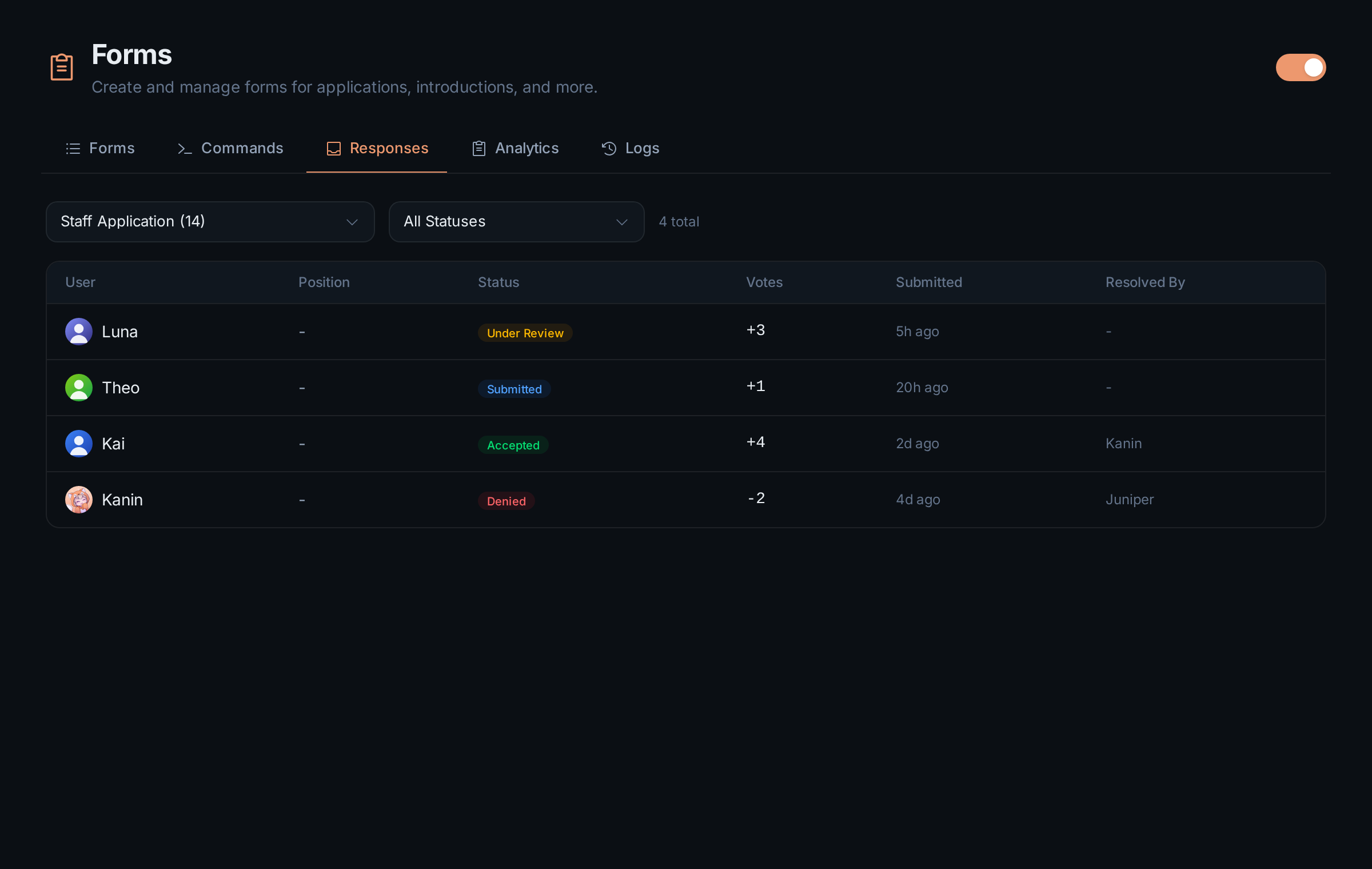Image resolution: width=1372 pixels, height=869 pixels.
Task: Click the chevron on All Statuses dropdown
Action: tap(622, 222)
